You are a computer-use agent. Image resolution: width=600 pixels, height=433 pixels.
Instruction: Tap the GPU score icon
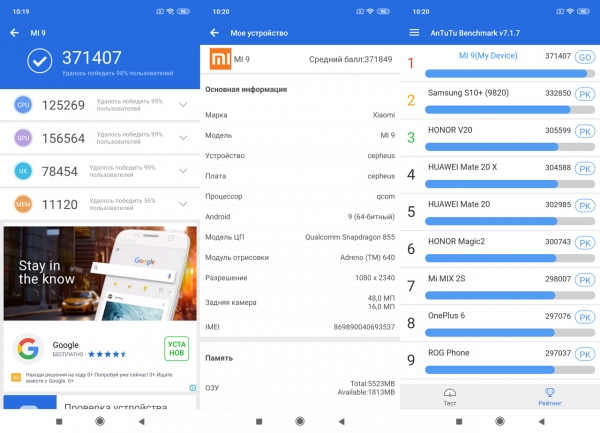(x=23, y=138)
